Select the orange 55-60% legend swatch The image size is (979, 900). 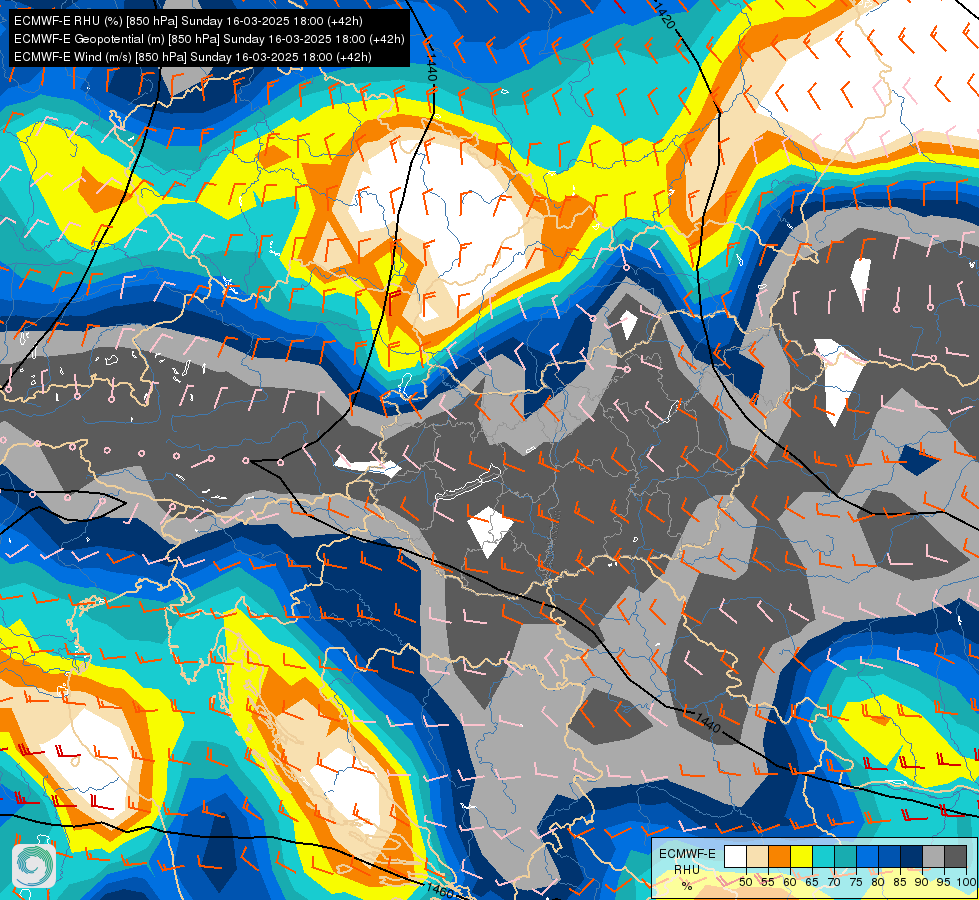780,856
